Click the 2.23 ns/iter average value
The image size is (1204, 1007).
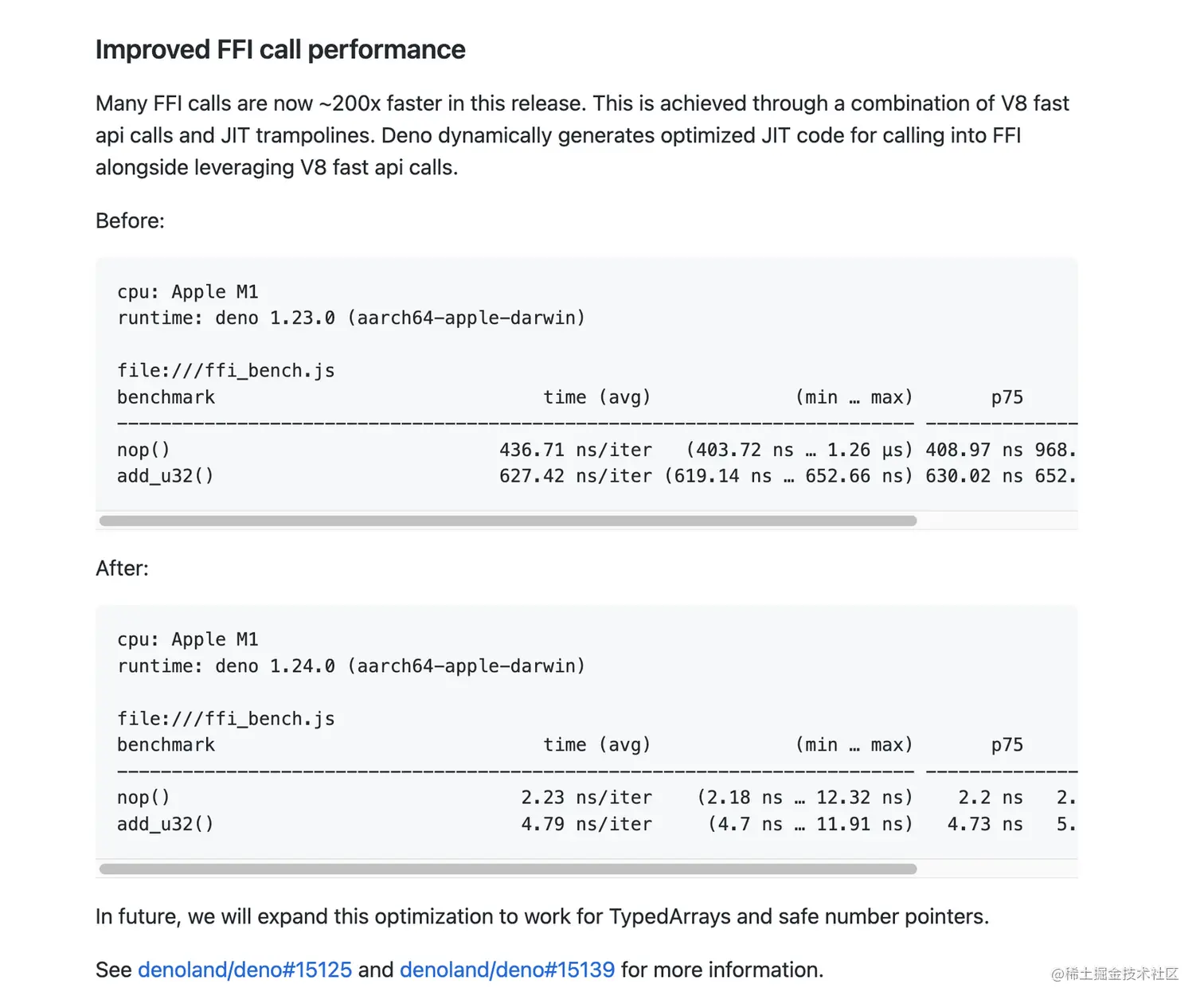(587, 798)
